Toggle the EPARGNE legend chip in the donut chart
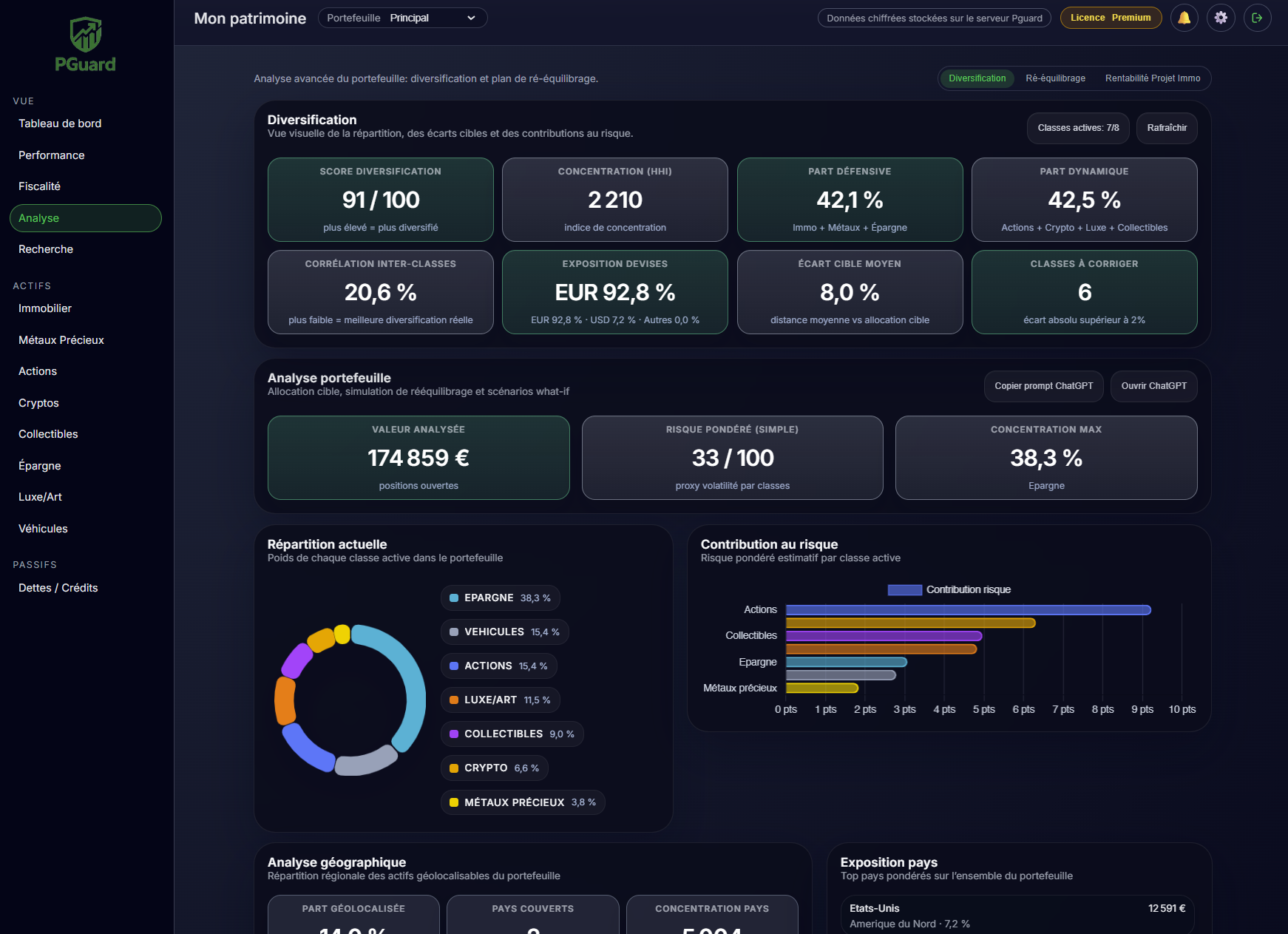 500,598
